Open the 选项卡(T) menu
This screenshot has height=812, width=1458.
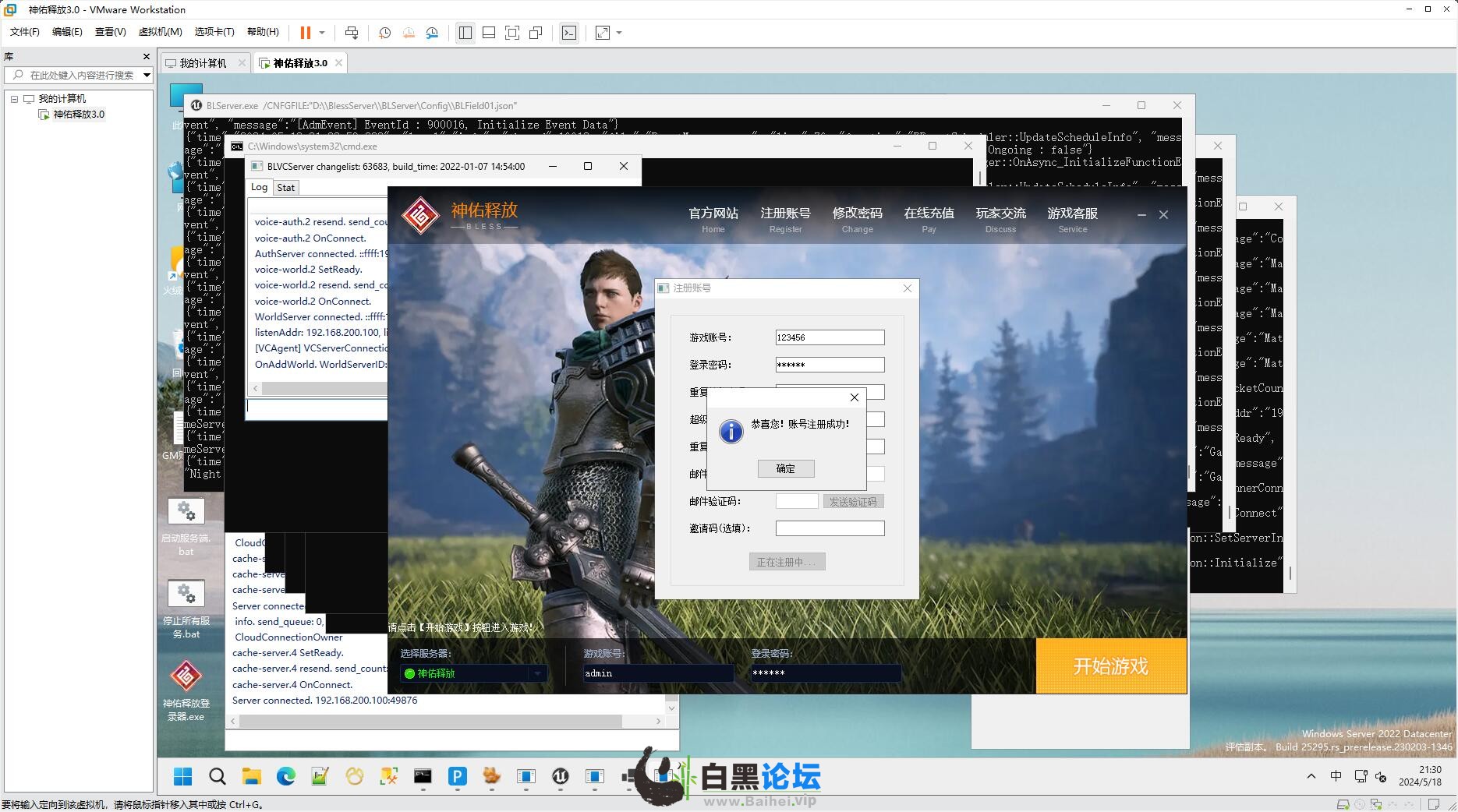pyautogui.click(x=214, y=32)
